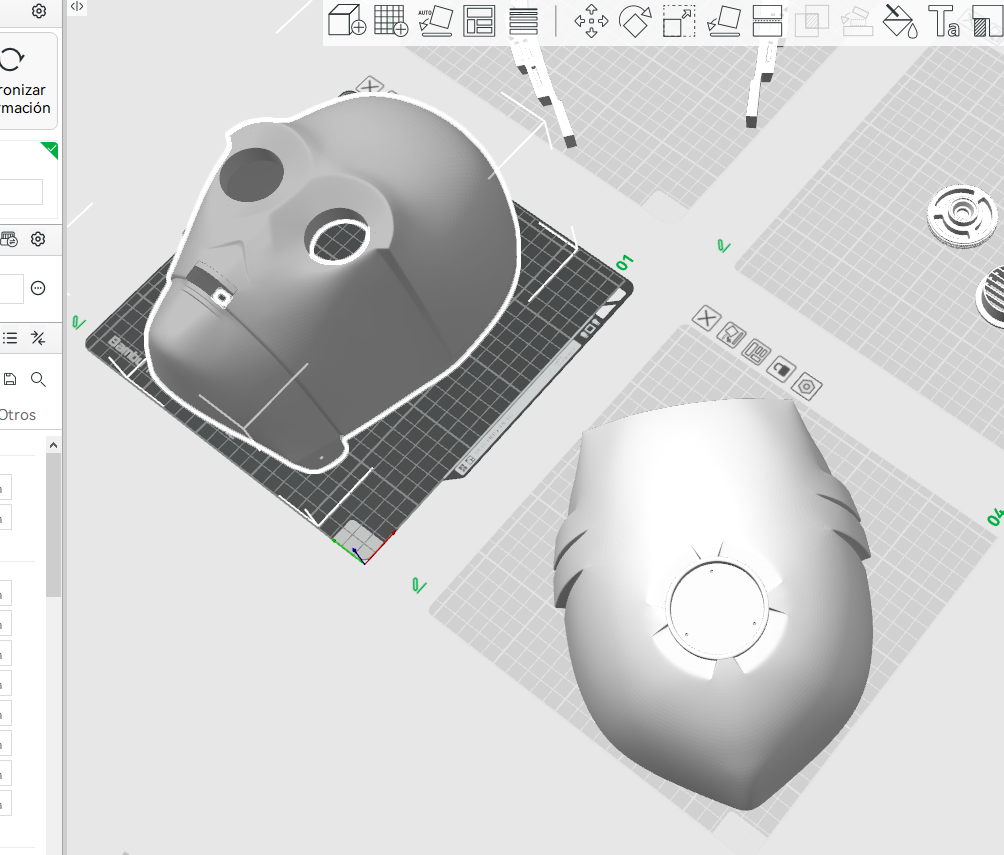This screenshot has height=855, width=1004.
Task: Click the compare presets crossed-arrows icon
Action: pyautogui.click(x=38, y=338)
